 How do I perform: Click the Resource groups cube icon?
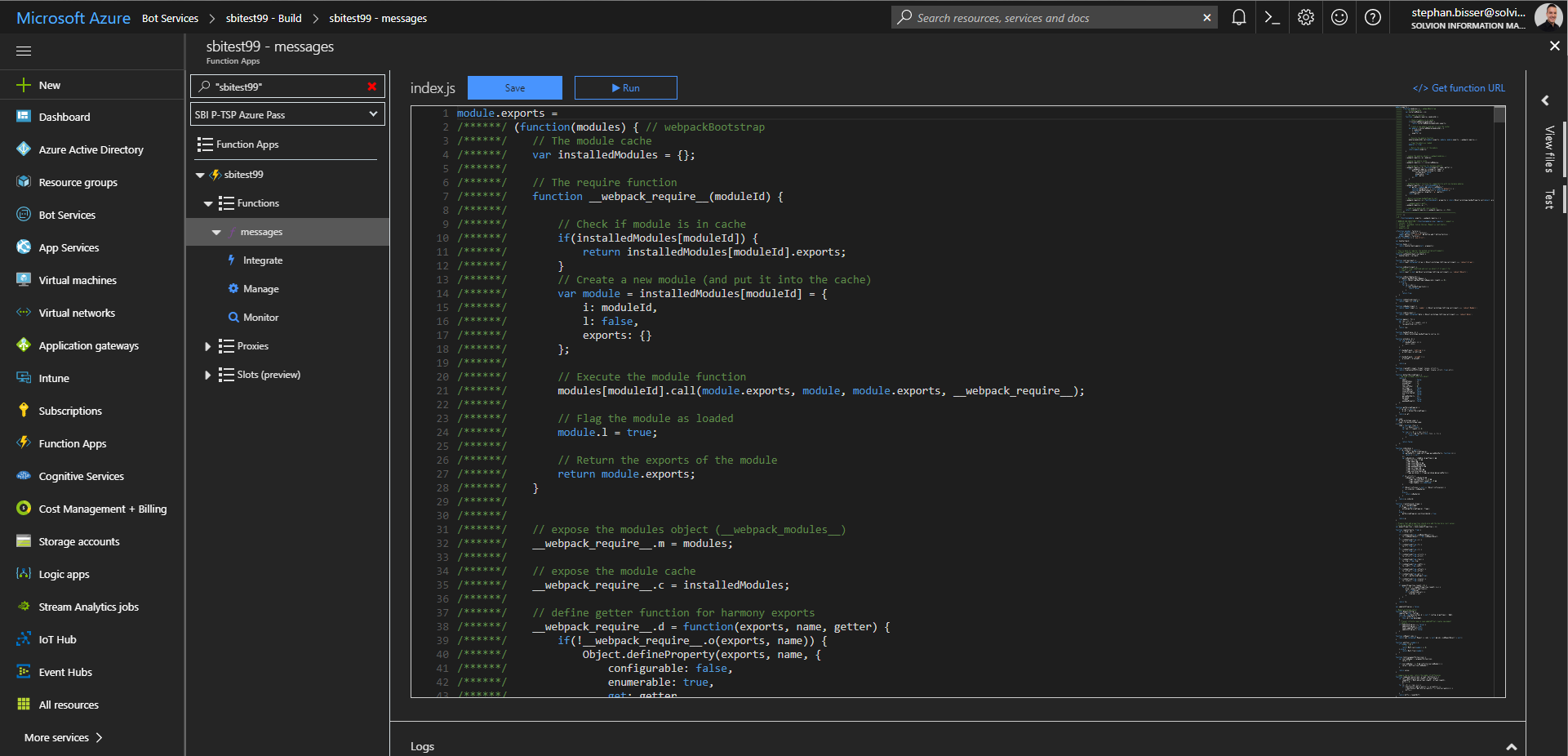24,182
